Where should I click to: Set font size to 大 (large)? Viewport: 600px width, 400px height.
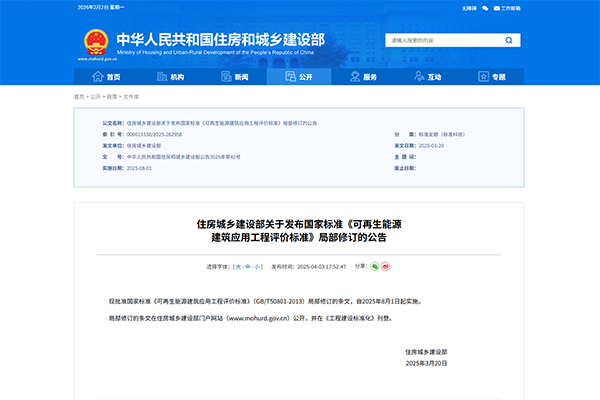pyautogui.click(x=238, y=267)
